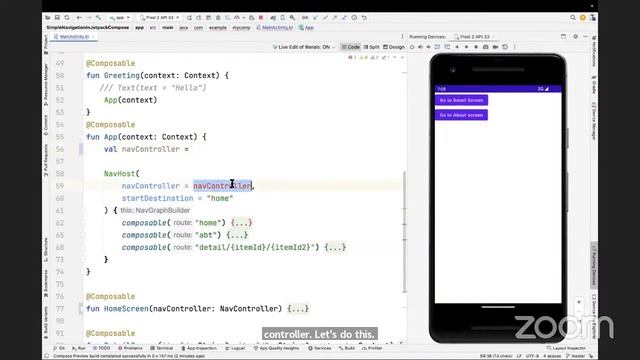Open the app run configuration dropdown
Viewport: 640px width, 360px height.
[119, 18]
